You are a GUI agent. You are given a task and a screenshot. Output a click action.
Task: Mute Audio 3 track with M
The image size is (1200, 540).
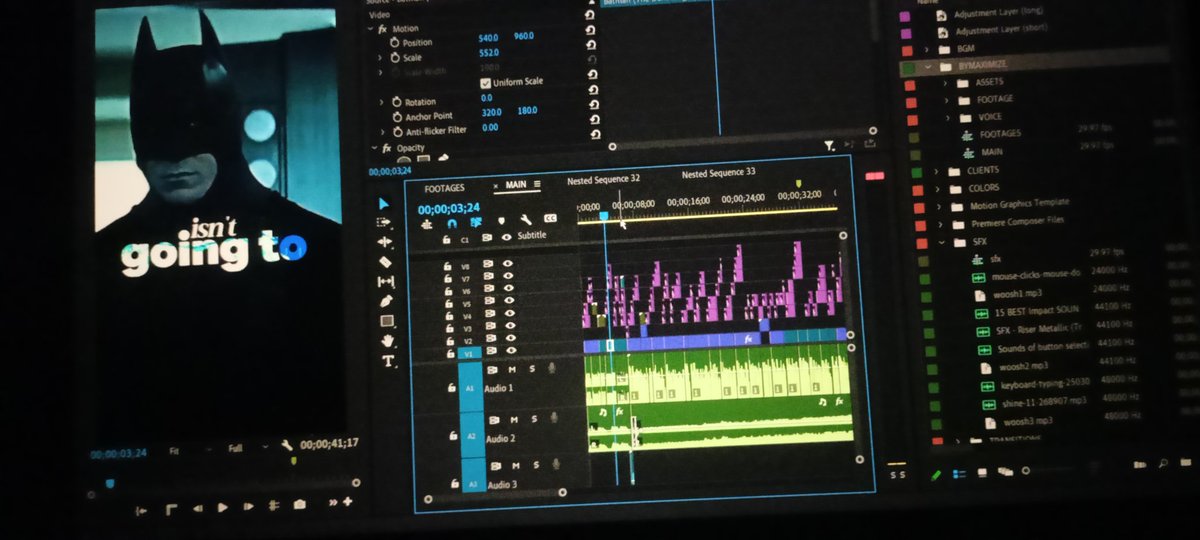pos(516,466)
